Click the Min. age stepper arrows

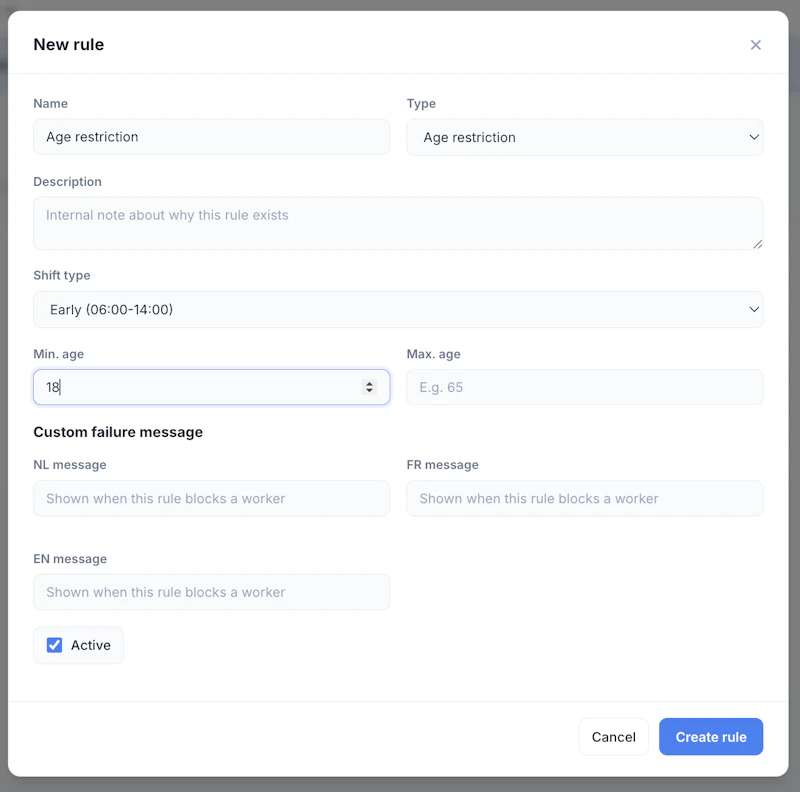click(369, 387)
